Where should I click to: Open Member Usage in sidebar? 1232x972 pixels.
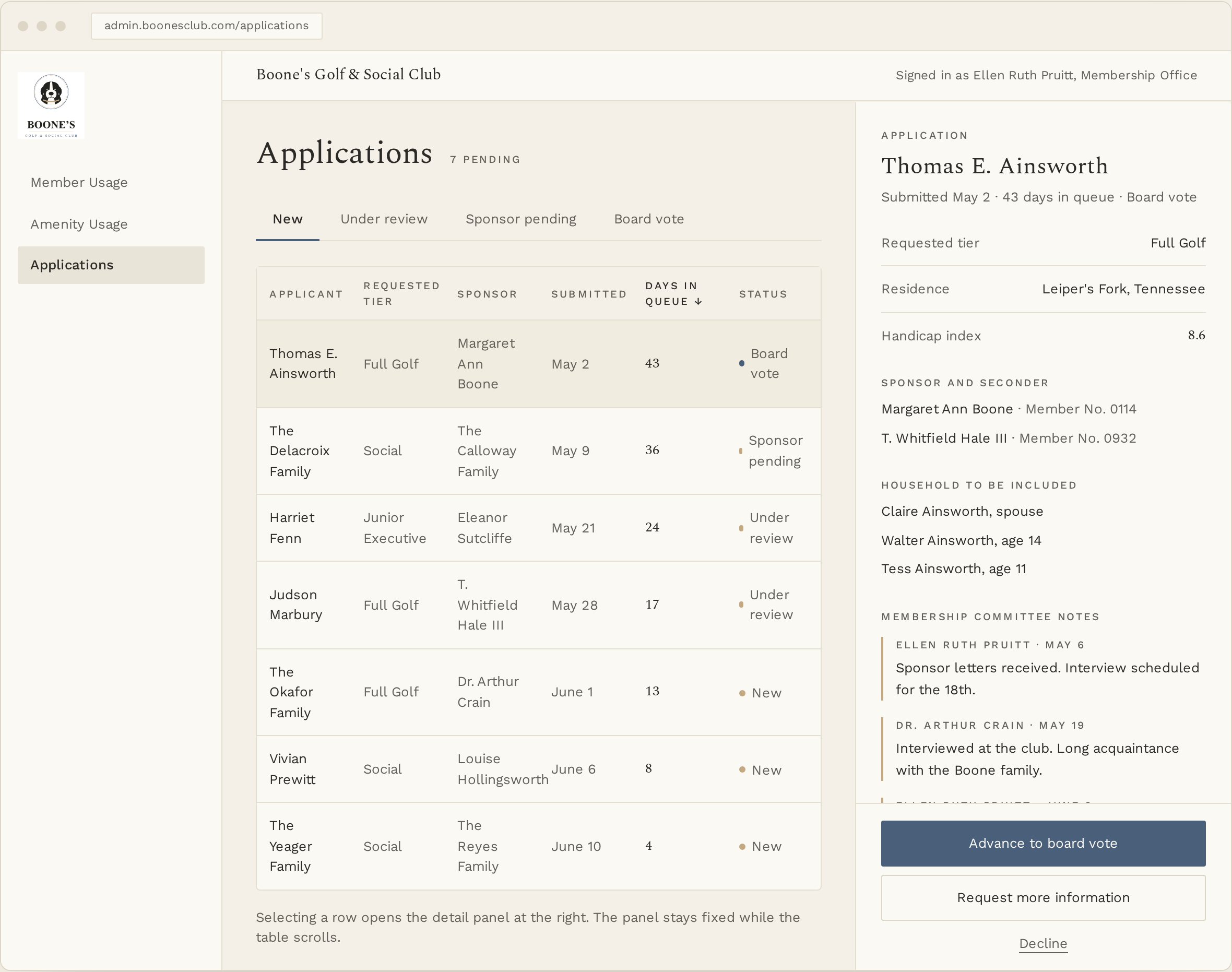[79, 182]
